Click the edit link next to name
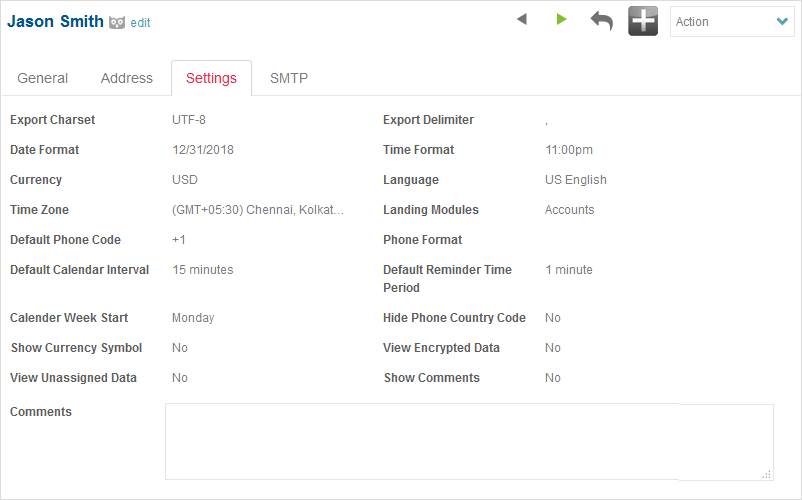The width and height of the screenshot is (802, 500). pos(140,23)
